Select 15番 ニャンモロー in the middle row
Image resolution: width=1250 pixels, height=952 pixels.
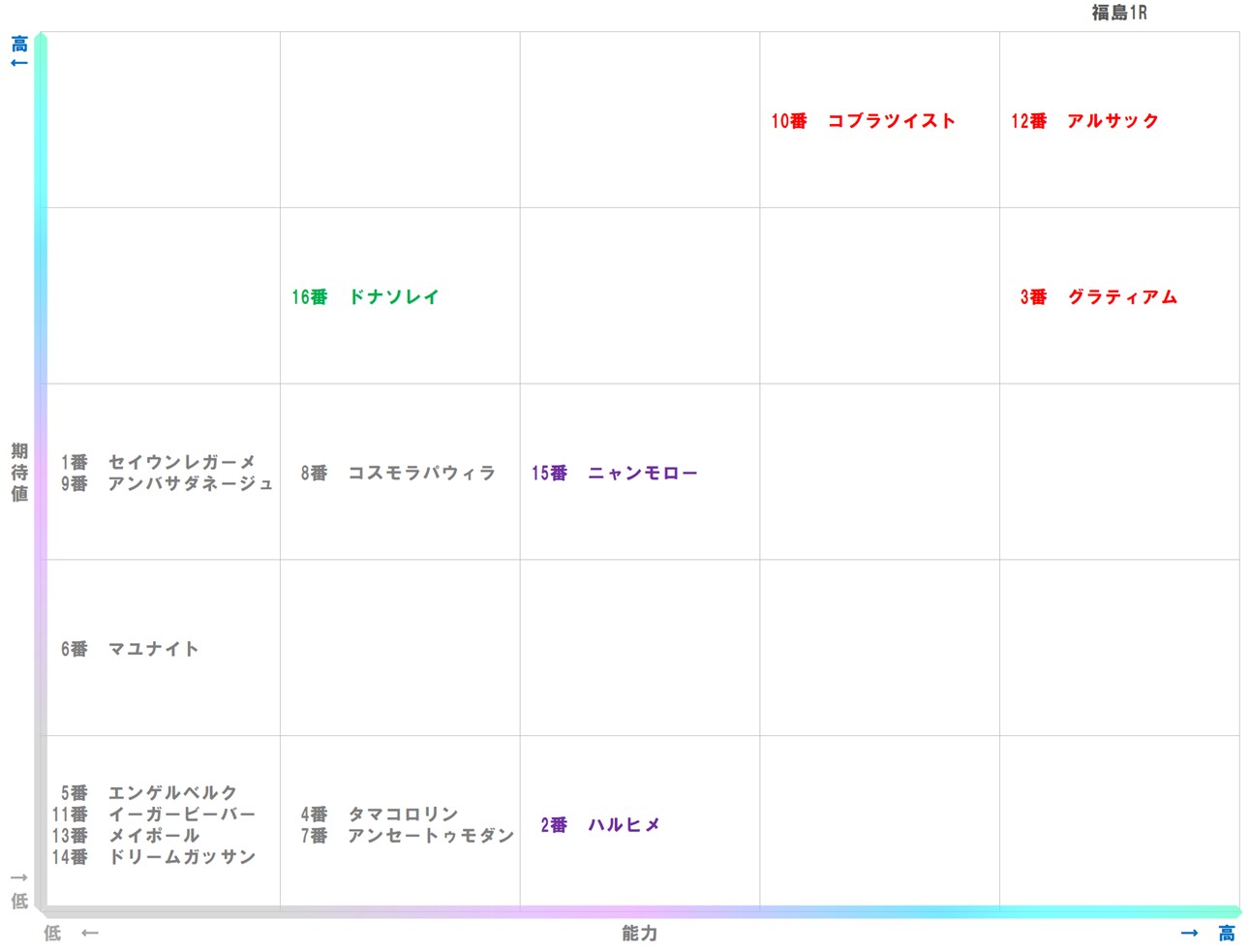point(614,473)
